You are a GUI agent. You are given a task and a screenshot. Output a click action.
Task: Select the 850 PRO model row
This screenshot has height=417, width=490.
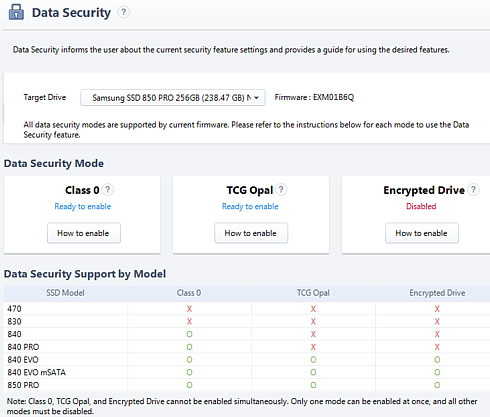click(x=247, y=385)
